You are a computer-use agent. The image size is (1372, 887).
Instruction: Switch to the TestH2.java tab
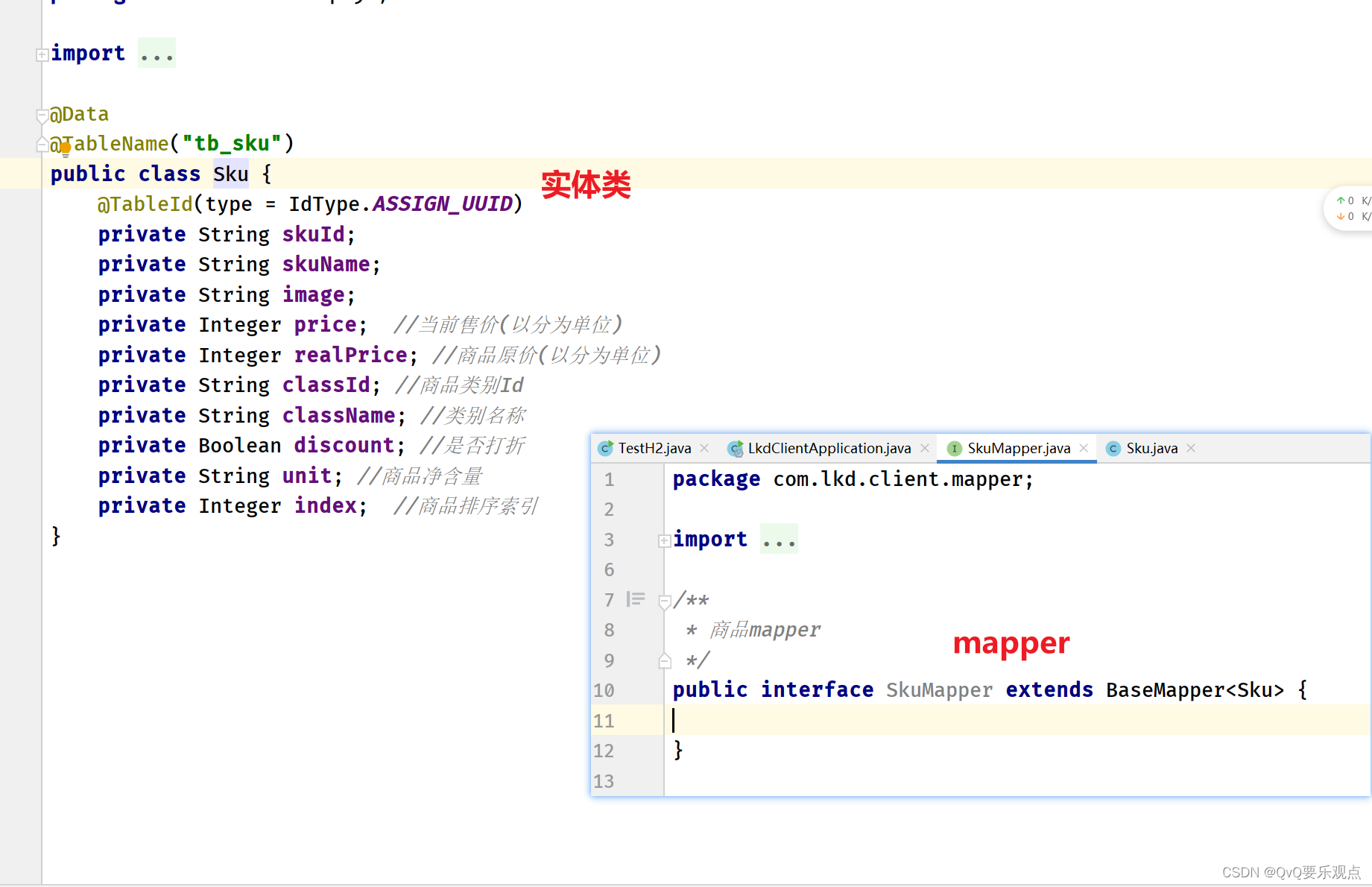click(x=654, y=448)
